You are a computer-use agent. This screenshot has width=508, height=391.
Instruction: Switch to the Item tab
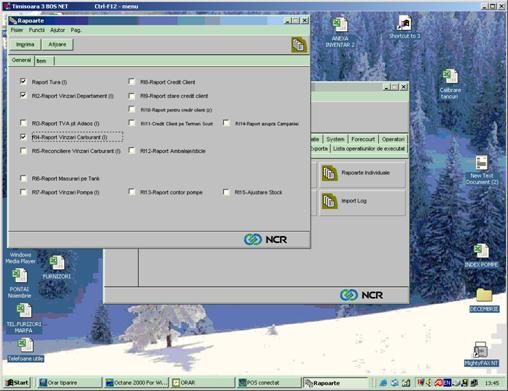click(44, 61)
